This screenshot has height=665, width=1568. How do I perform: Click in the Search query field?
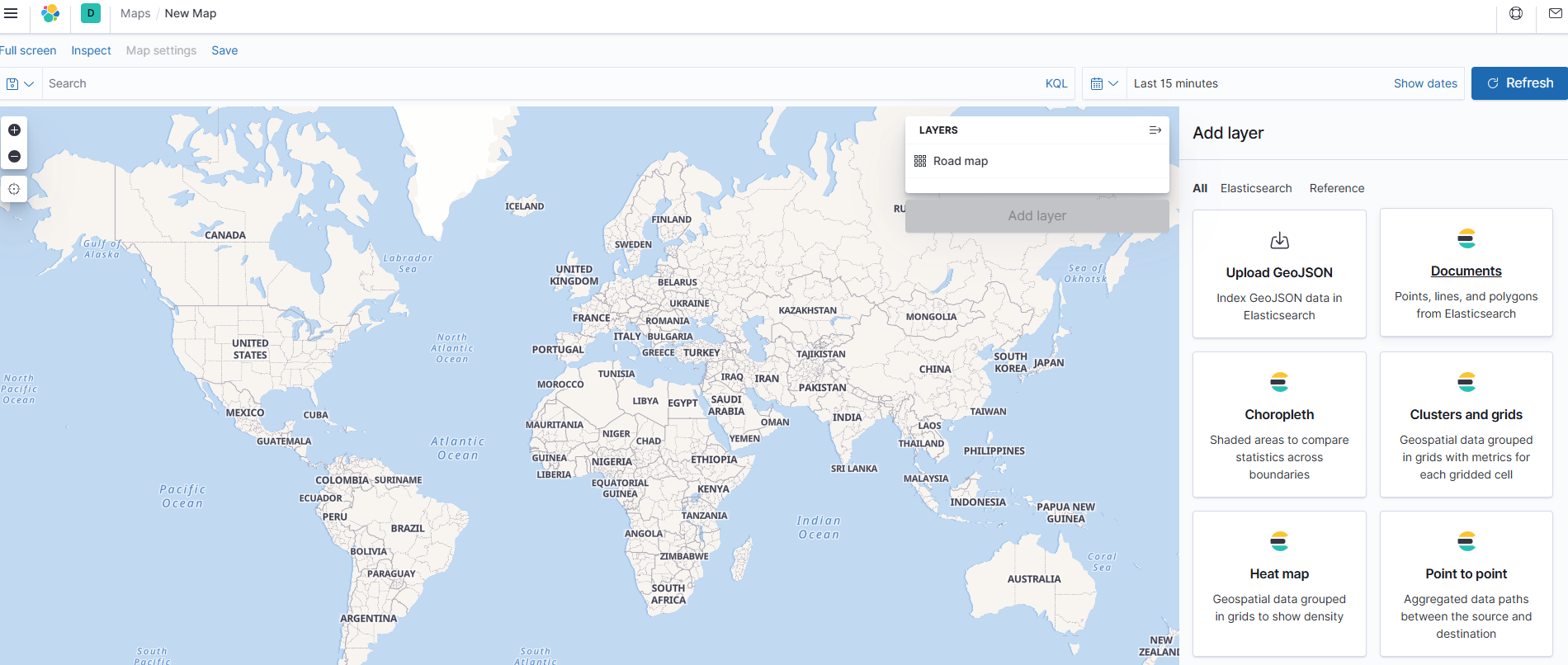click(536, 83)
